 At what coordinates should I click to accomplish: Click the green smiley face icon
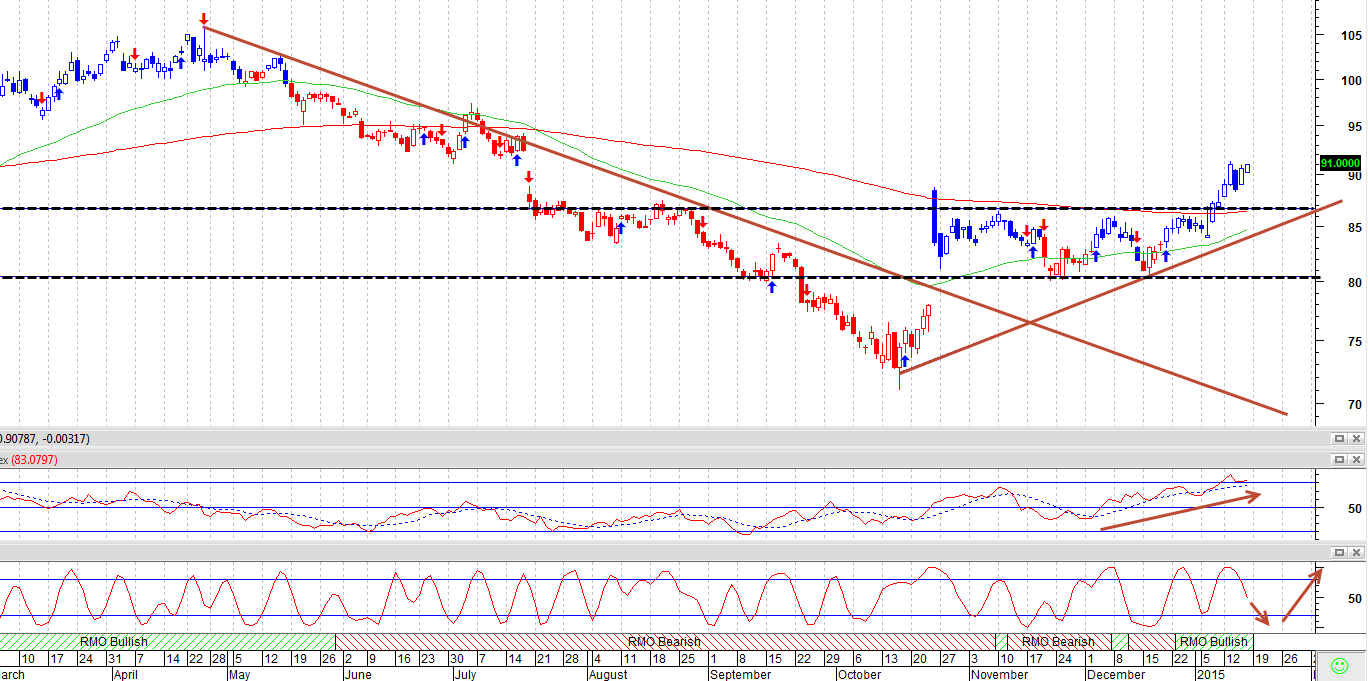[x=1339, y=664]
